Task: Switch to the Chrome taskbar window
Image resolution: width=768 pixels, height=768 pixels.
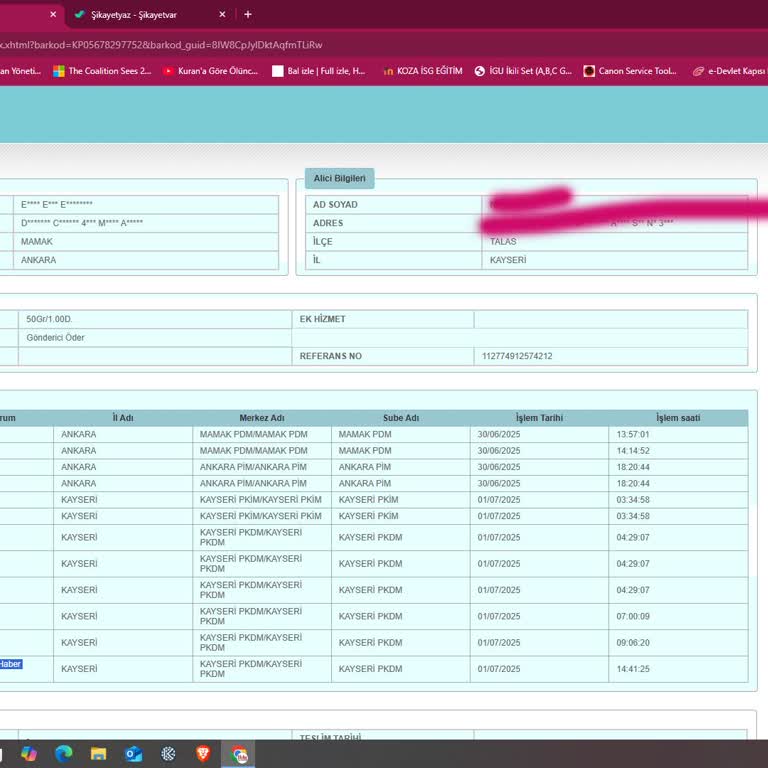Action: coord(239,753)
